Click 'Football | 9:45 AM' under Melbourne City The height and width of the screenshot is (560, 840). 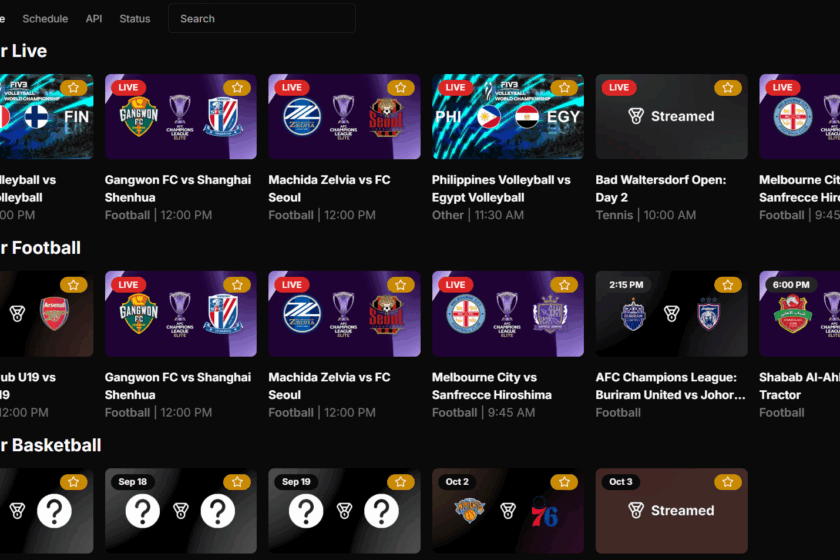tap(483, 412)
